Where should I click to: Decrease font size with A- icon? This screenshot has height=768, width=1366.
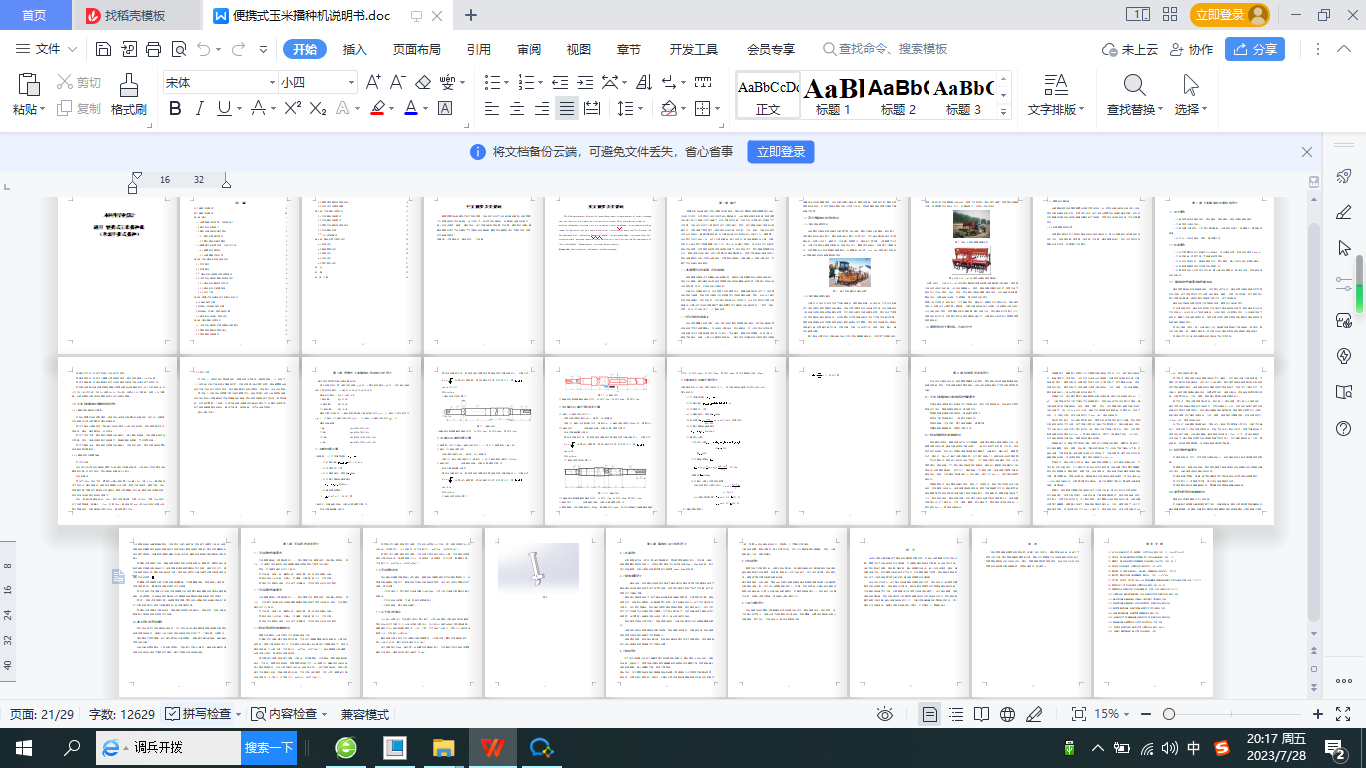(x=397, y=82)
